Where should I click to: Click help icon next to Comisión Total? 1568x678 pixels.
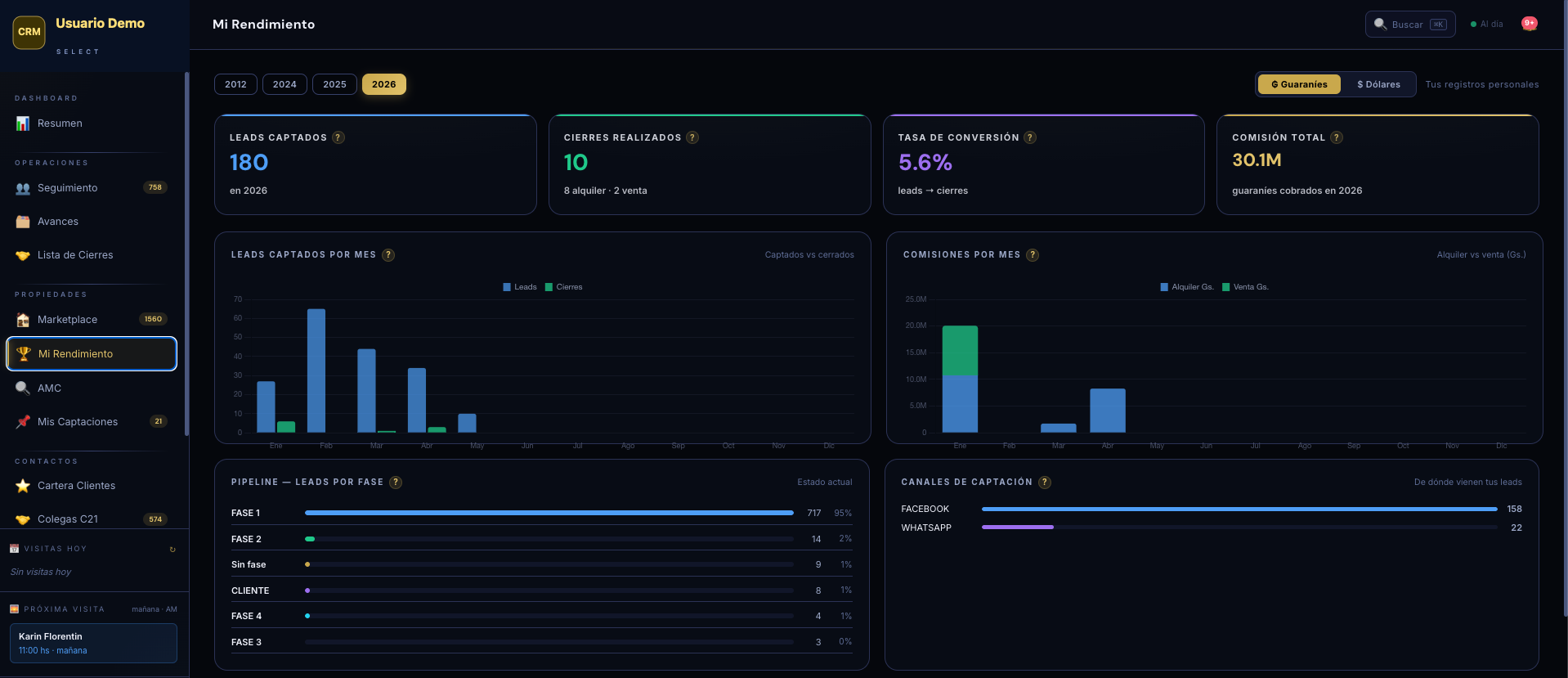click(x=1337, y=137)
